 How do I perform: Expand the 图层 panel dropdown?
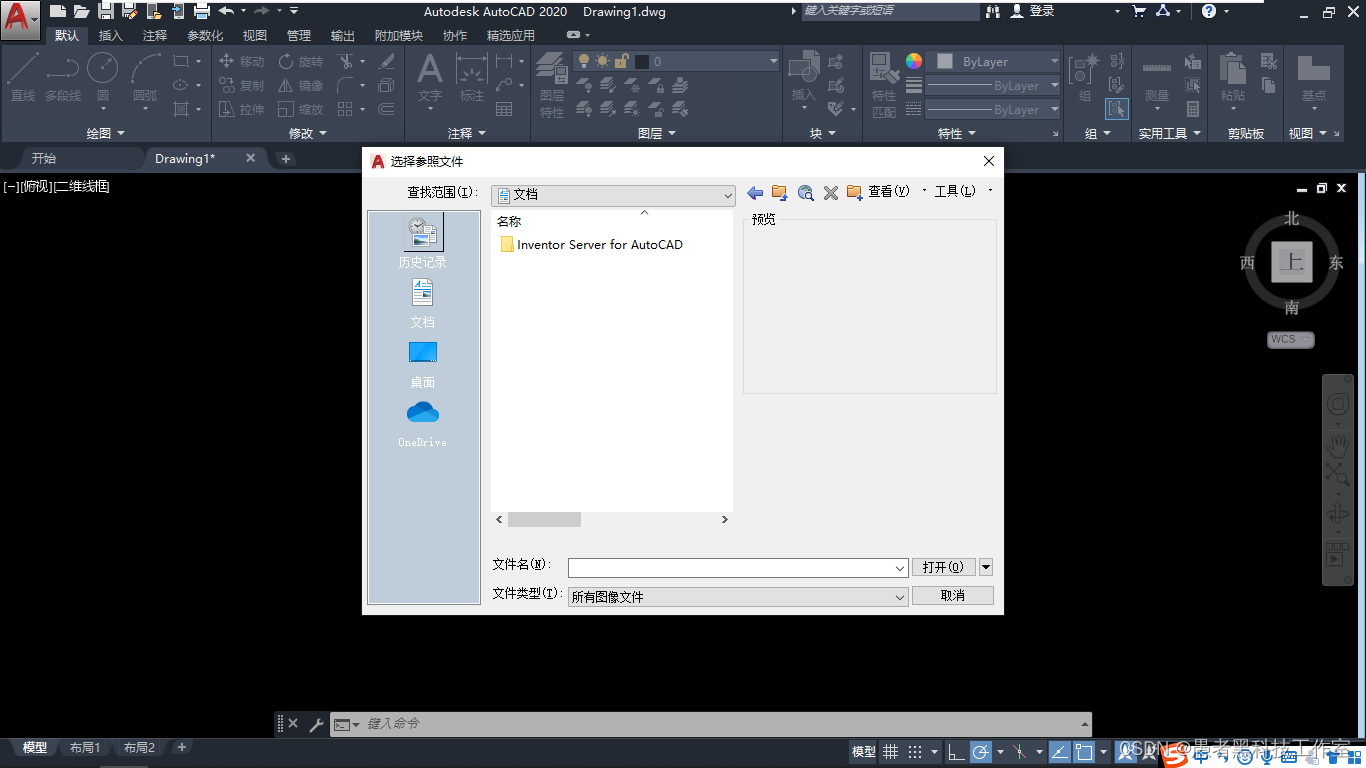click(x=657, y=133)
